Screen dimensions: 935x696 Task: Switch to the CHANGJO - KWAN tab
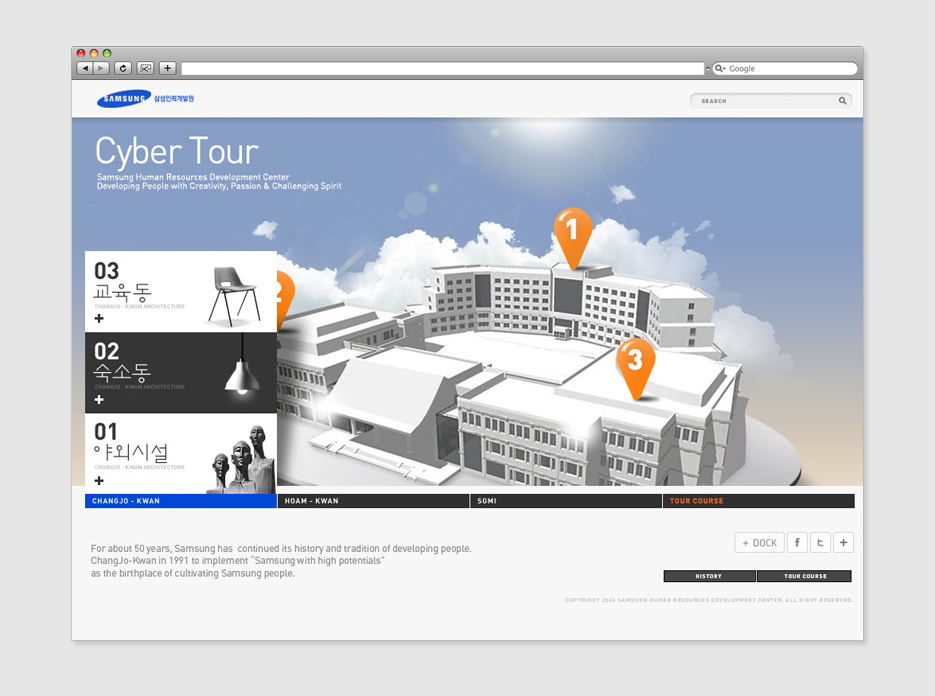(181, 501)
